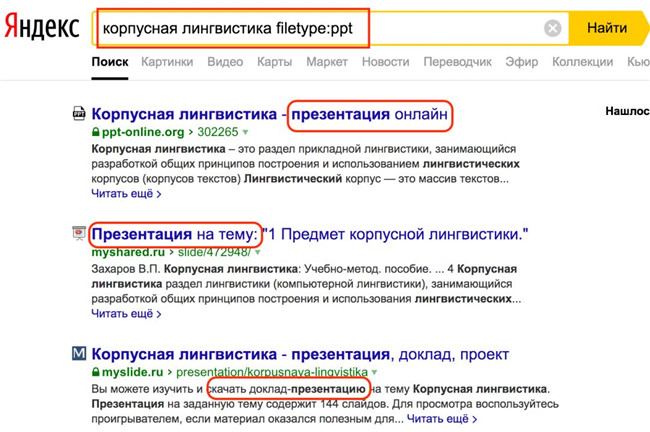Click the myshared.ru domain link
The height and width of the screenshot is (432, 650).
point(128,252)
